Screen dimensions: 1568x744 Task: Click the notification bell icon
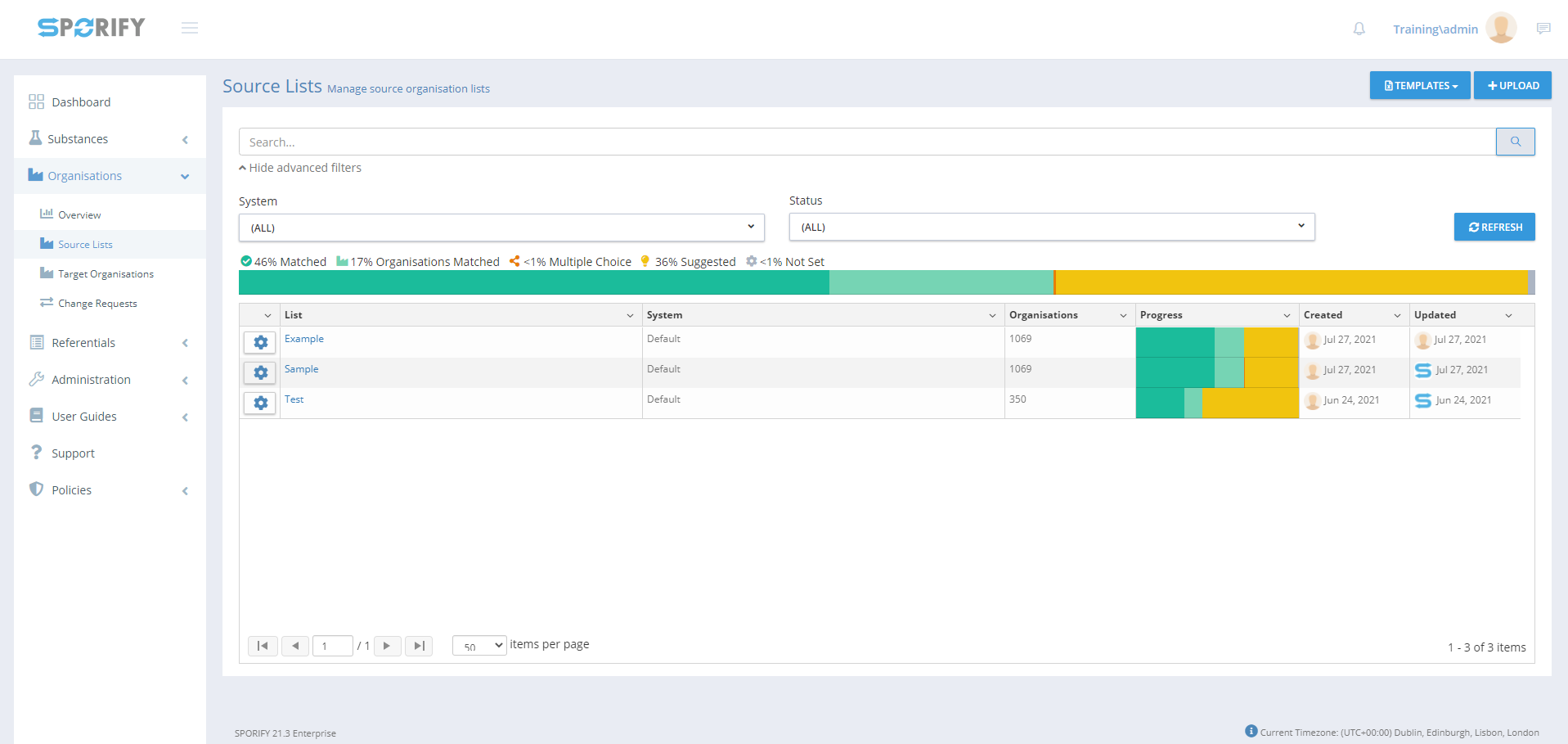tap(1359, 29)
